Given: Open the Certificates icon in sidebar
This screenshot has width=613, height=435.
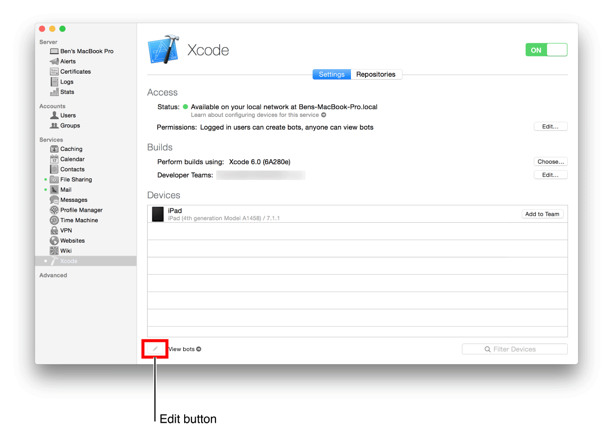Looking at the screenshot, I should (x=54, y=72).
